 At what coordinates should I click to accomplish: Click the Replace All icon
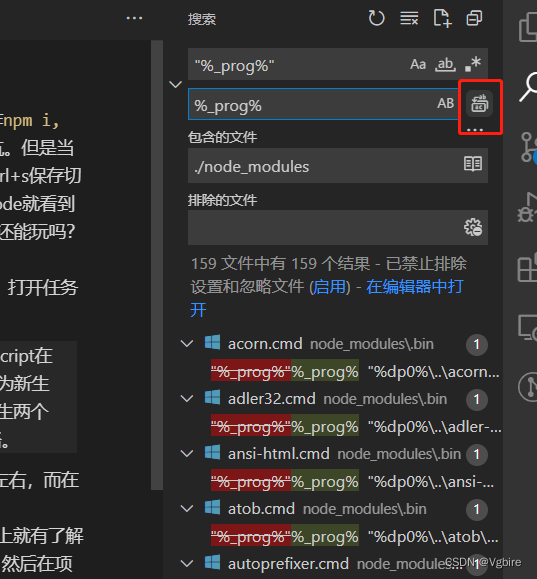coord(479,104)
